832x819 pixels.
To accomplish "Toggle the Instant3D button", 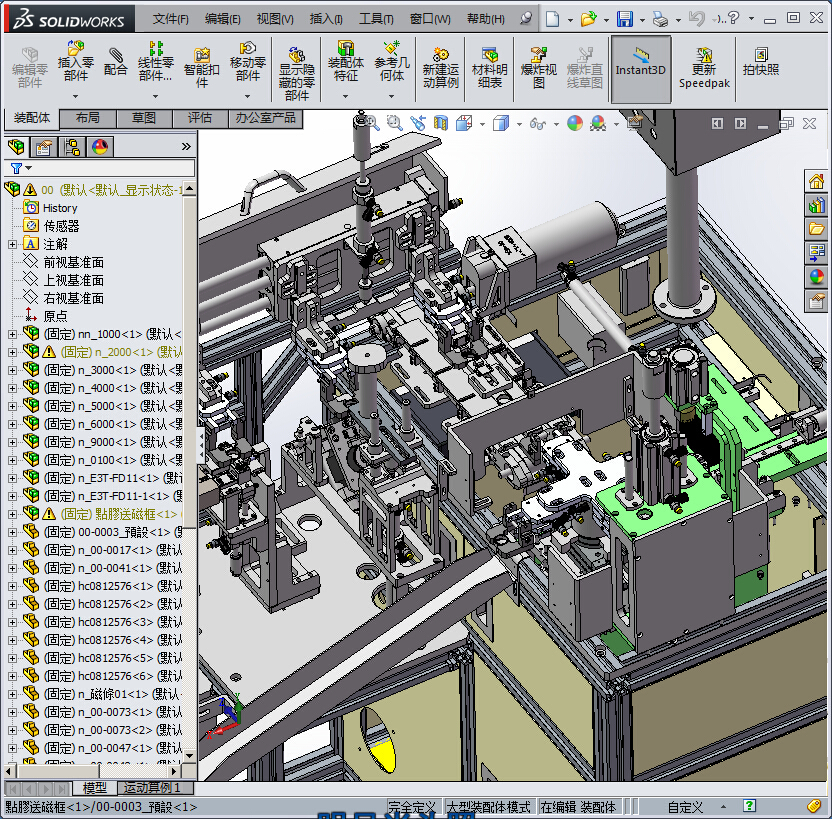I will (640, 62).
